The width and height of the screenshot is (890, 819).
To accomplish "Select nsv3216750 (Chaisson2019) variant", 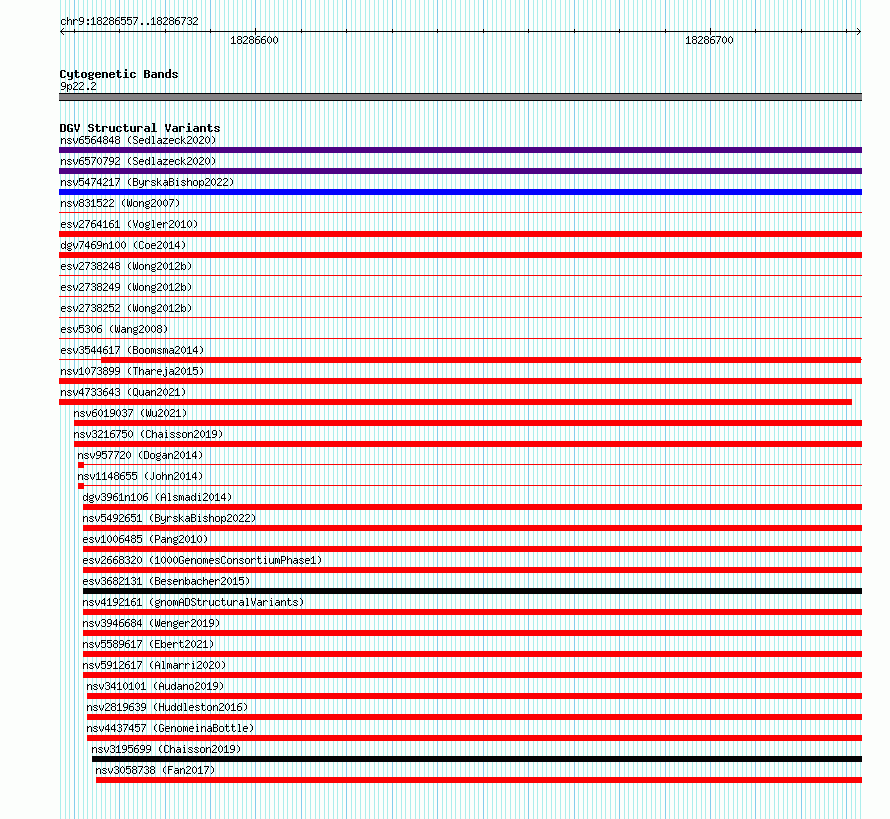I will 148,434.
